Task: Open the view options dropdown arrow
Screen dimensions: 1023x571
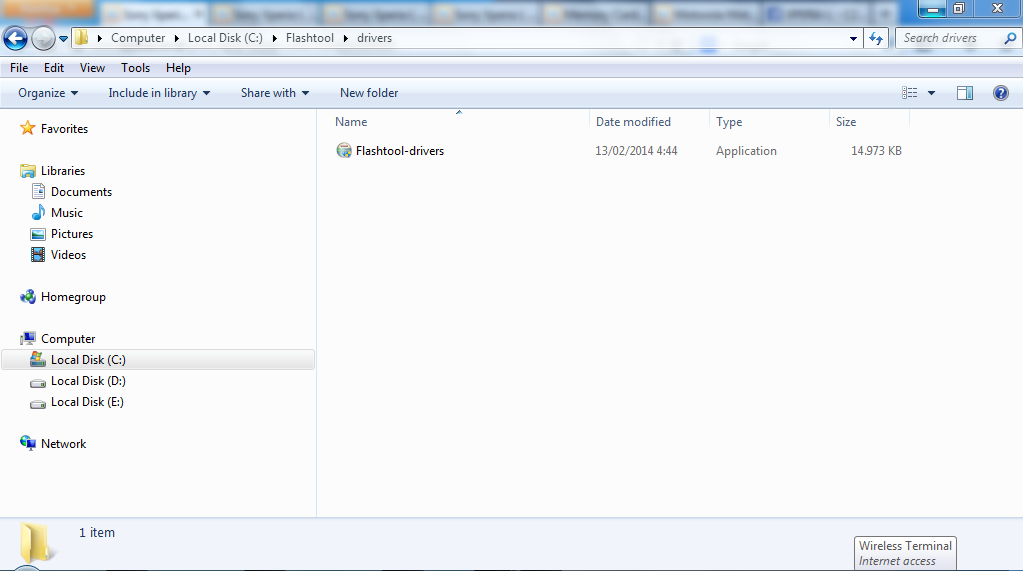Action: [x=932, y=93]
